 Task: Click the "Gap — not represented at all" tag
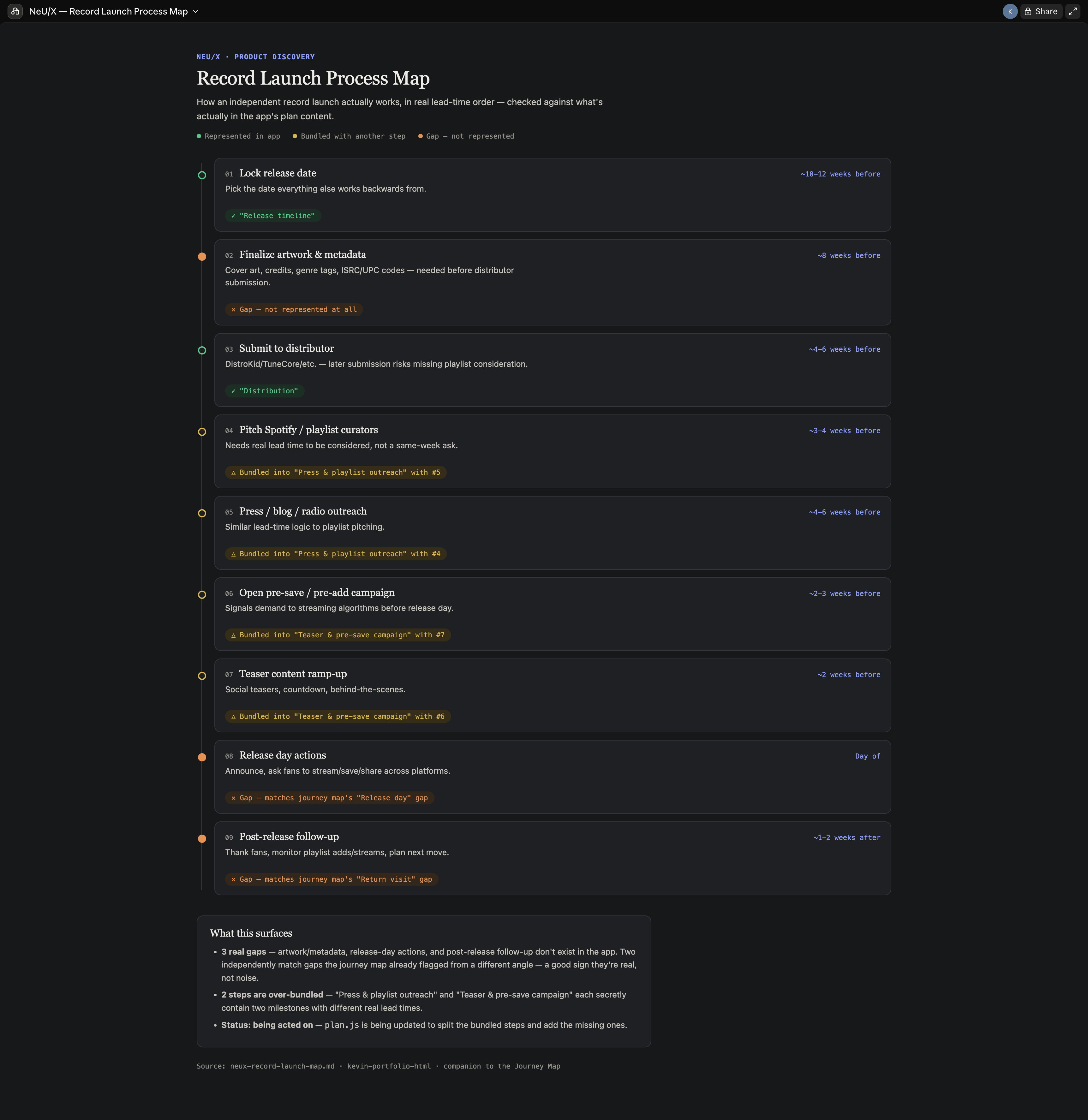pyautogui.click(x=294, y=309)
